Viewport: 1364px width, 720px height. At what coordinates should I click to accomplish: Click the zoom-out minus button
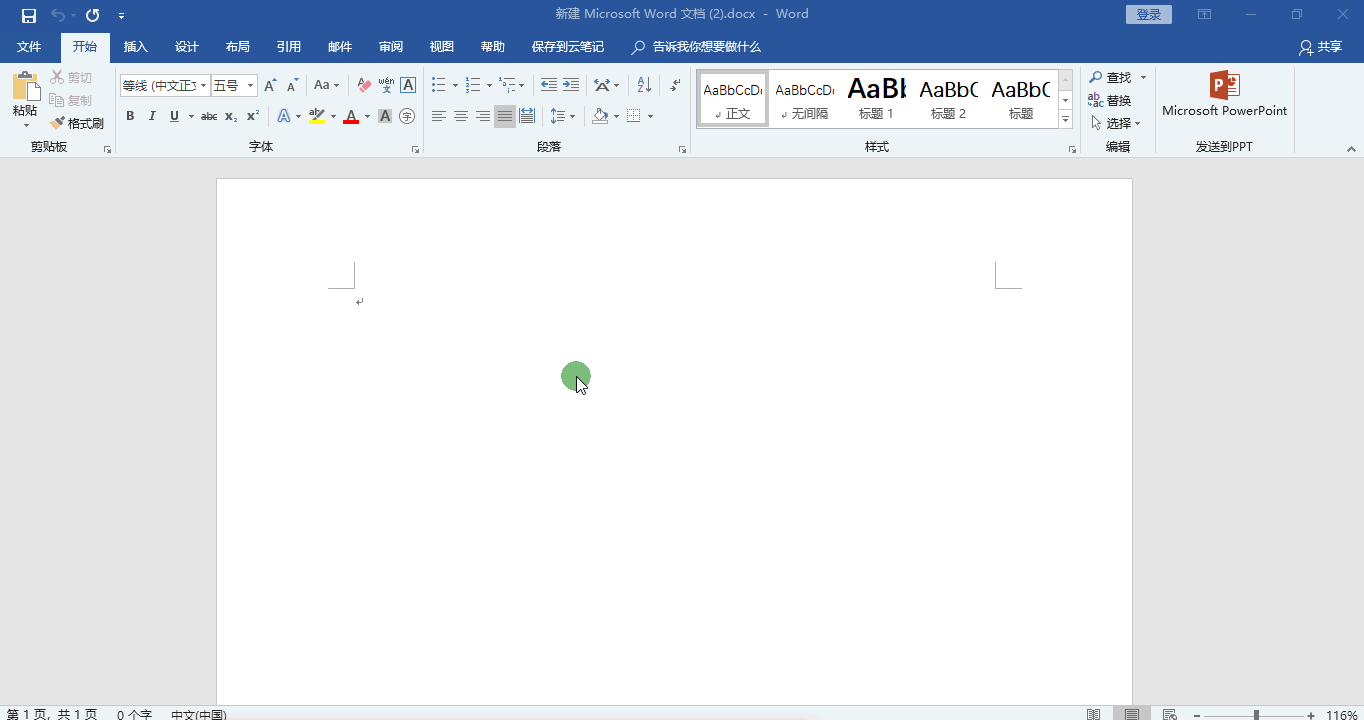[x=1195, y=715]
